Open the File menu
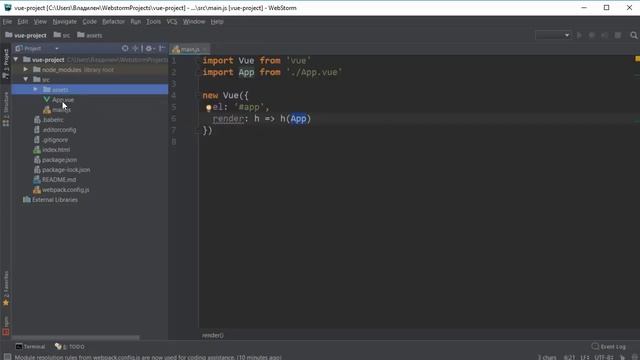640x360 pixels. [7, 22]
